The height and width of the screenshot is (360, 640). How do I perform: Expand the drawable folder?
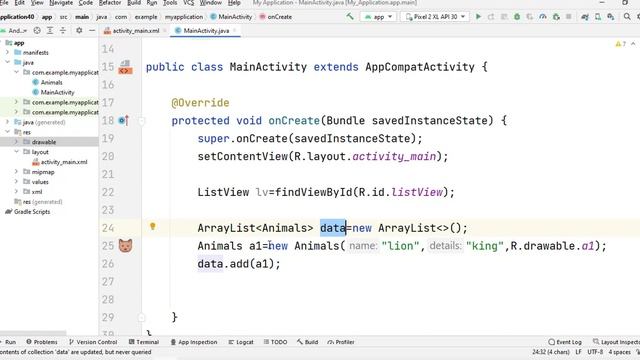pyautogui.click(x=16, y=142)
